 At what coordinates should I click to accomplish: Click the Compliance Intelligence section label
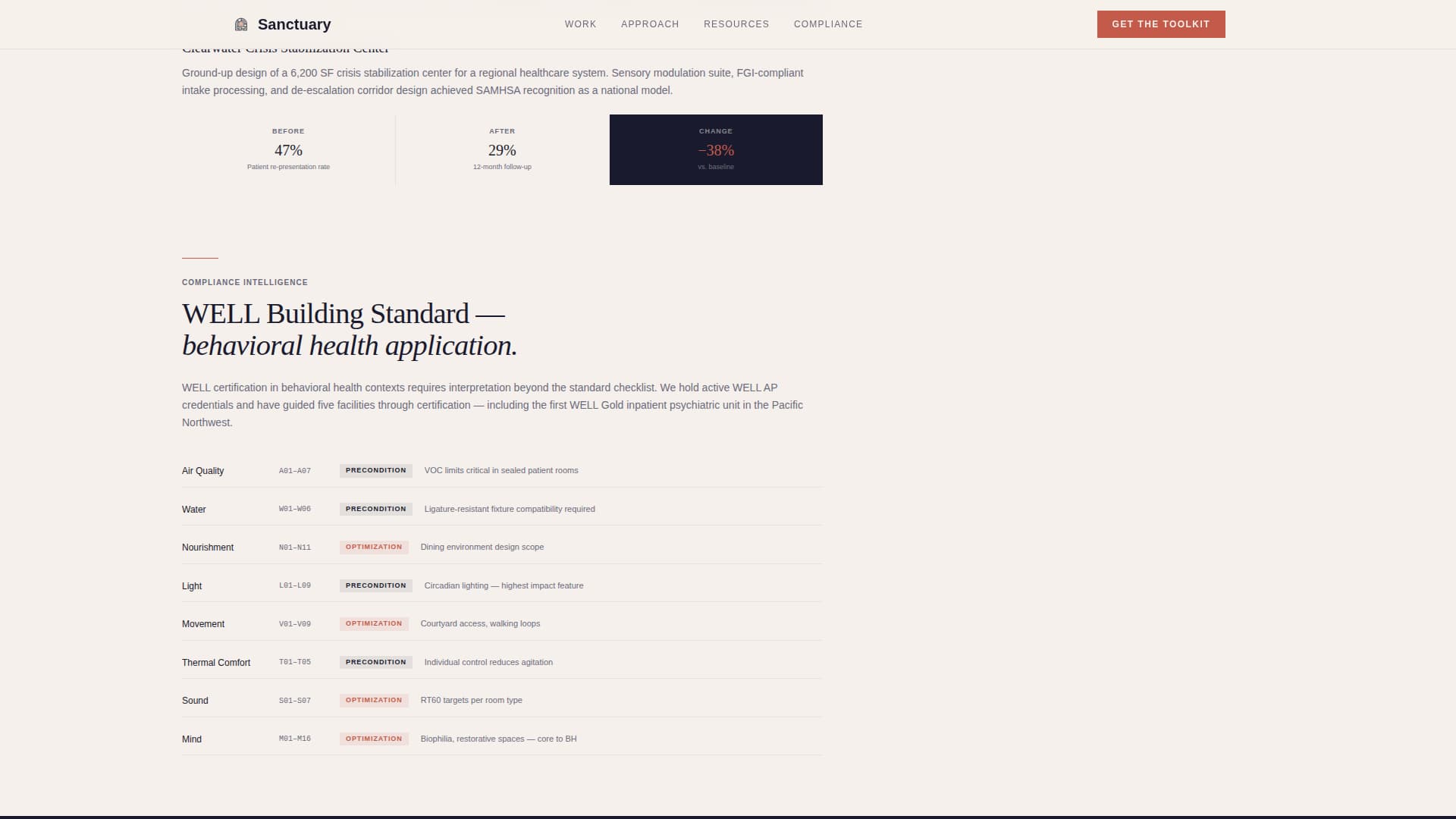[245, 282]
